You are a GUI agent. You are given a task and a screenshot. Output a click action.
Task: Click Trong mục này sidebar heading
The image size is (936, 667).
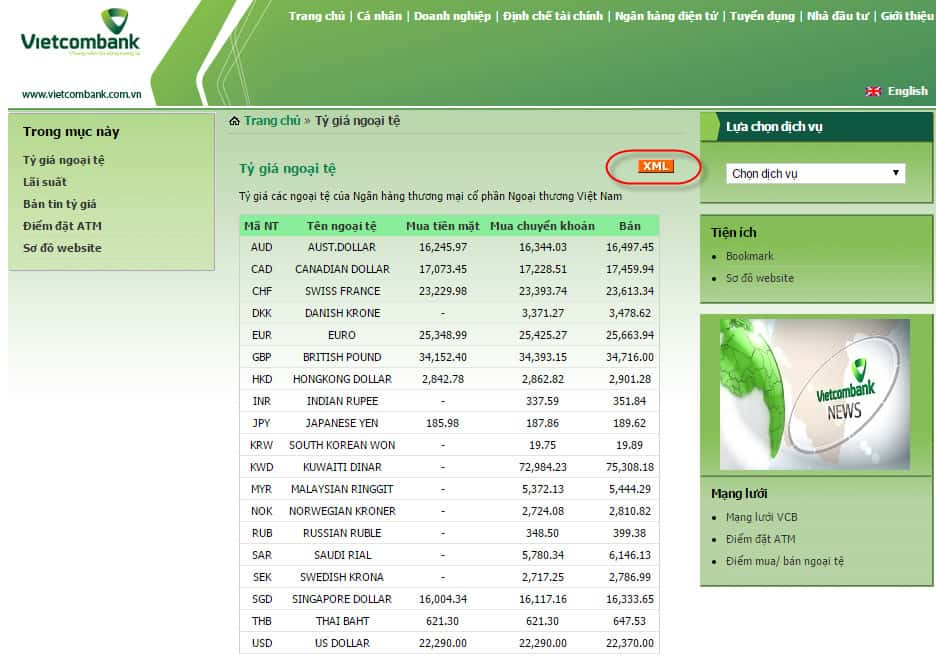[71, 131]
